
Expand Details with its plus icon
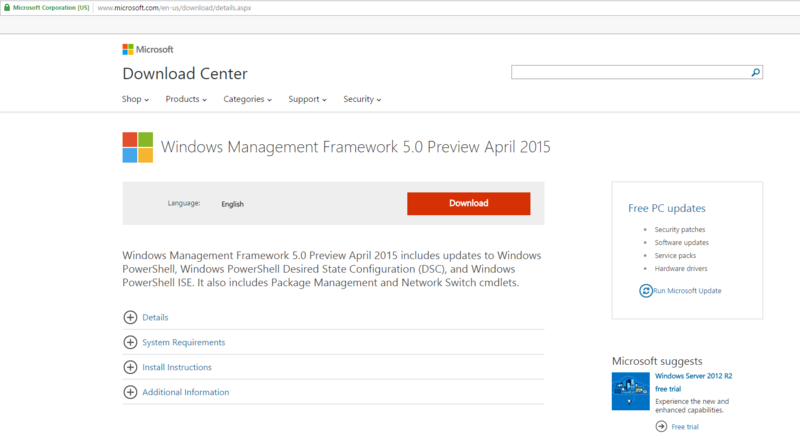(x=130, y=317)
